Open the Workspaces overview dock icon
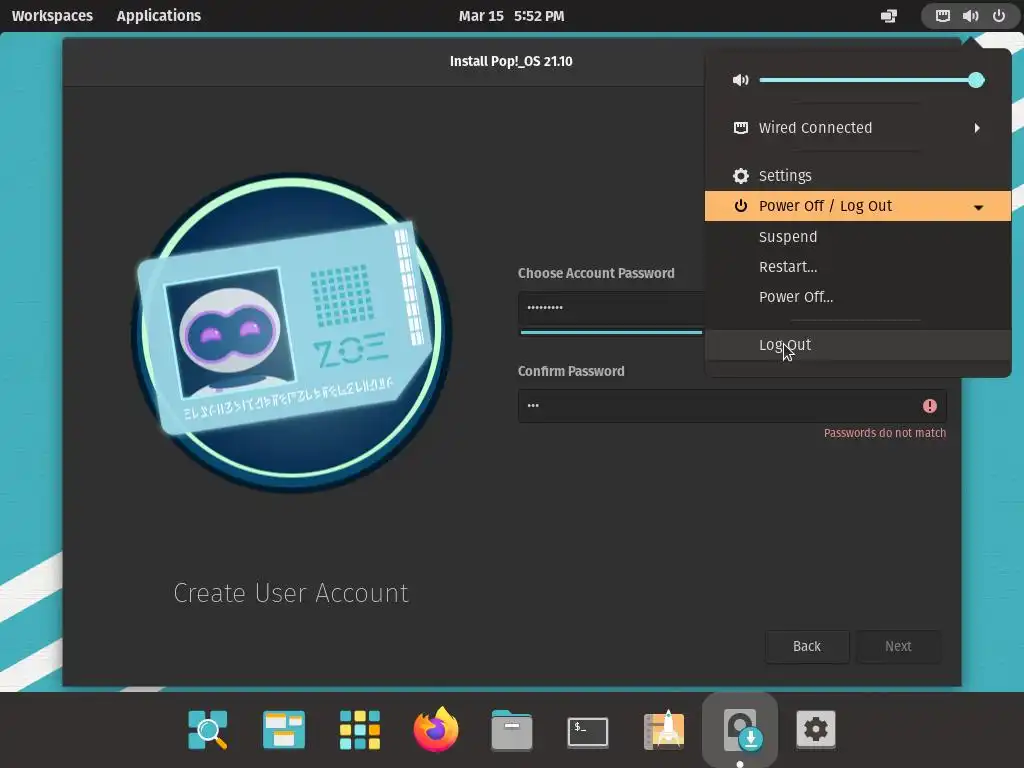 click(x=283, y=729)
